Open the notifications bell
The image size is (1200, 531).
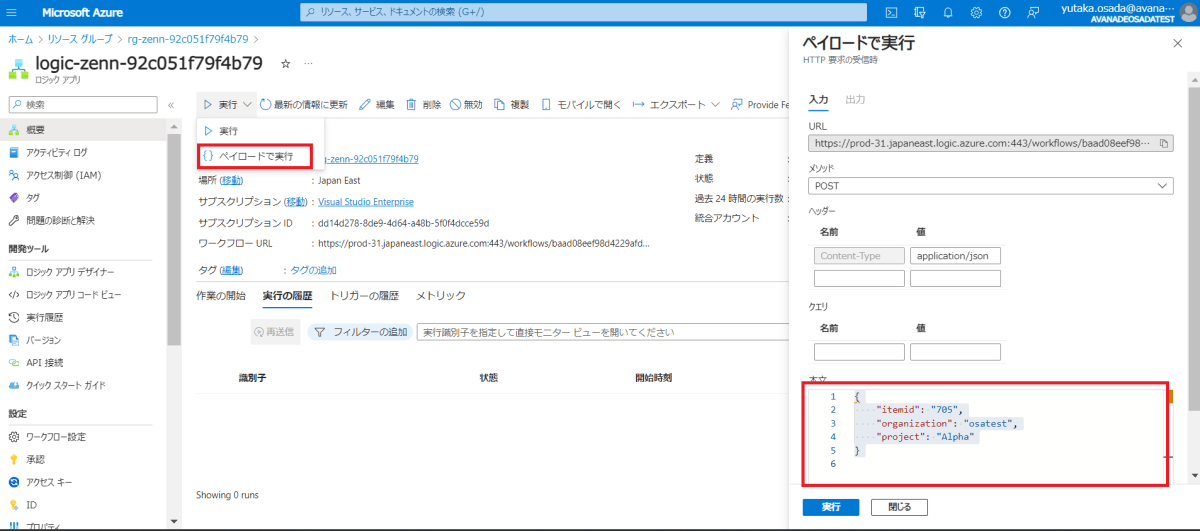pyautogui.click(x=948, y=12)
